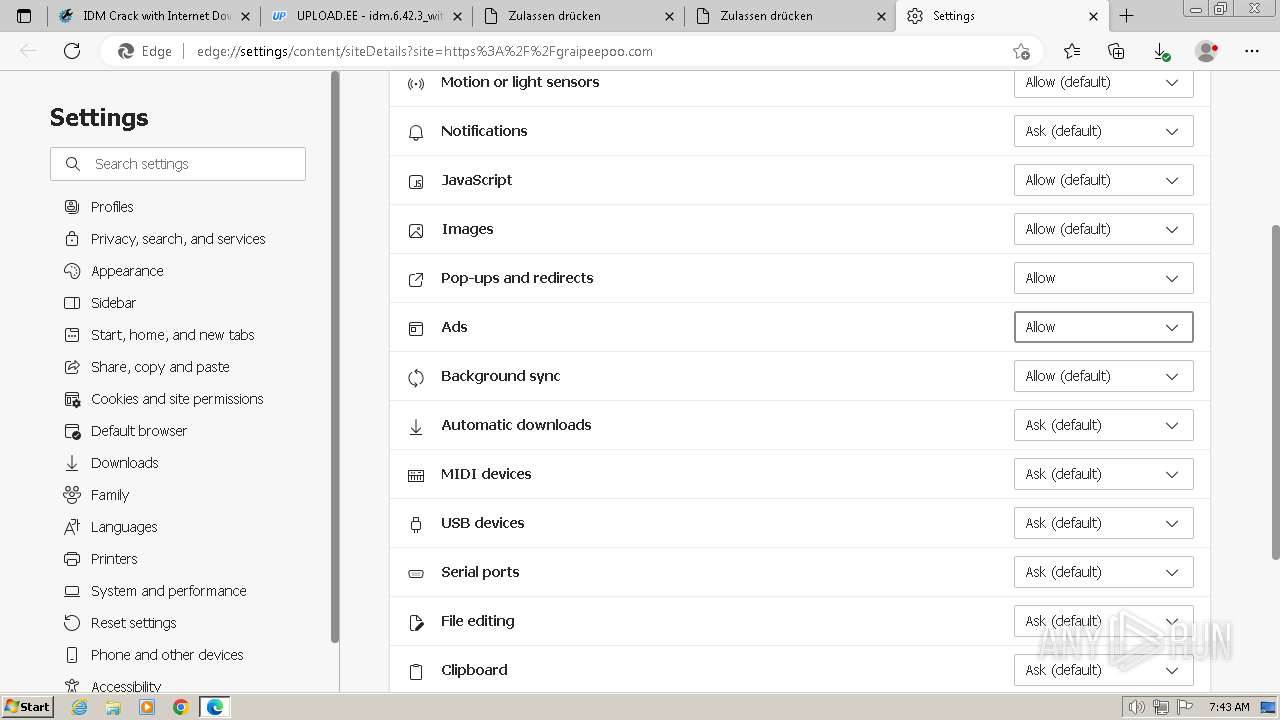This screenshot has height=720, width=1280.
Task: Click the Search settings field
Action: [178, 164]
